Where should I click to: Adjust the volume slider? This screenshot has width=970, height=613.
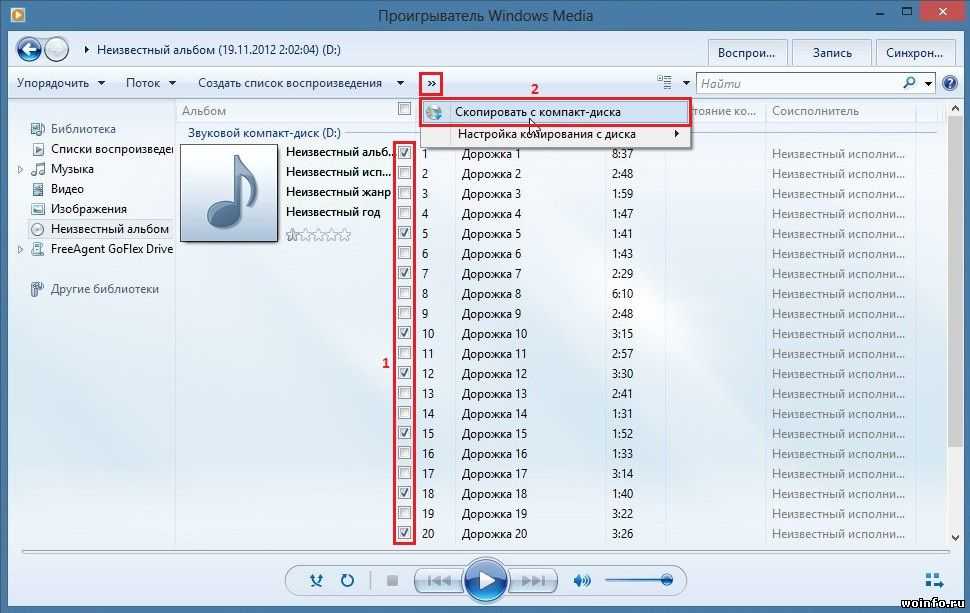click(x=638, y=580)
